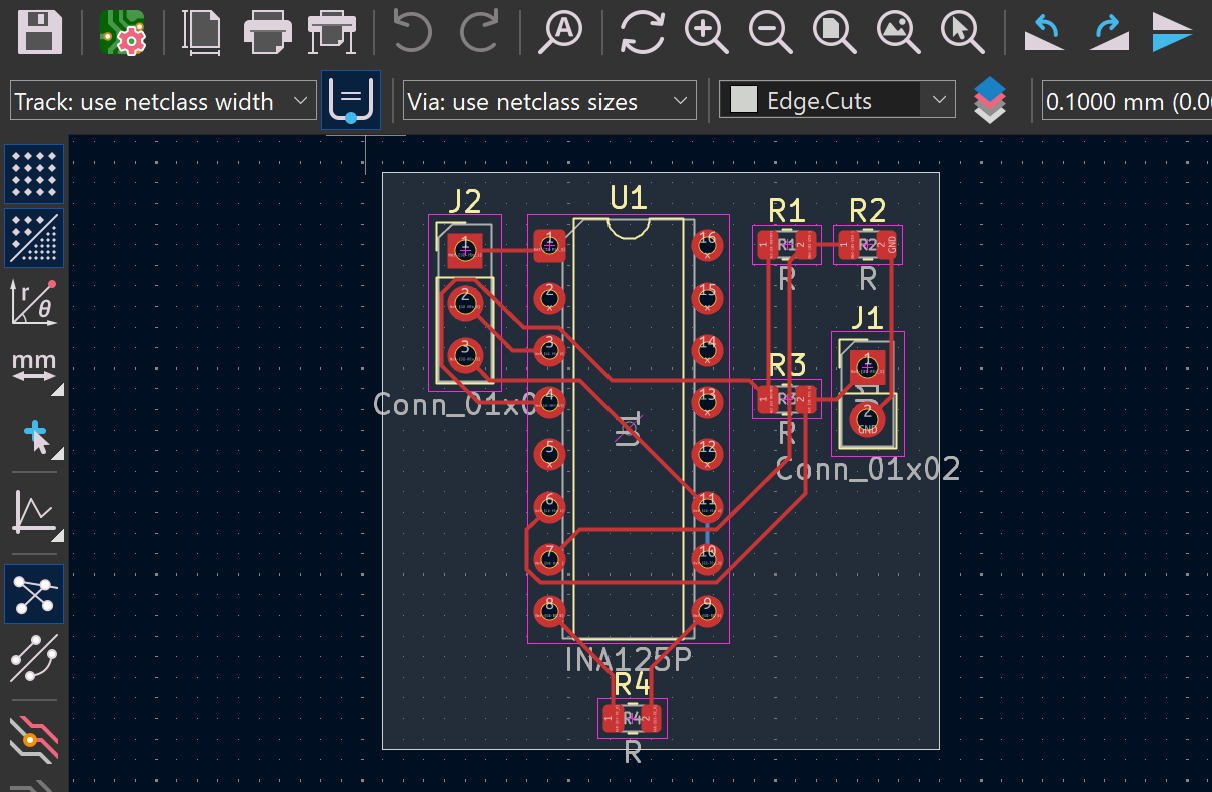1212x792 pixels.
Task: Select the U1 footprint label
Action: pyautogui.click(x=629, y=198)
